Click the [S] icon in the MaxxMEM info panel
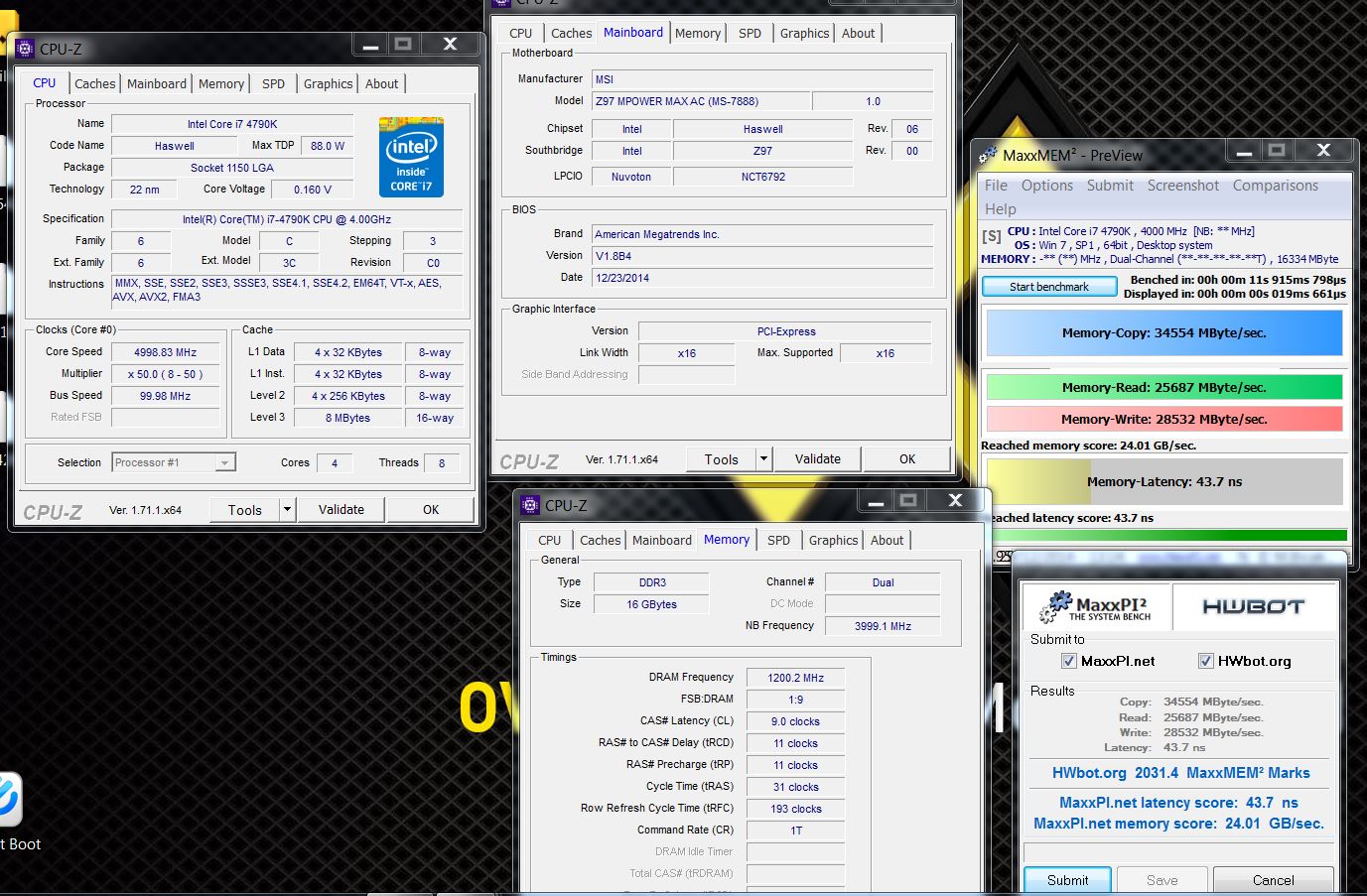The image size is (1367, 896). pos(991,236)
